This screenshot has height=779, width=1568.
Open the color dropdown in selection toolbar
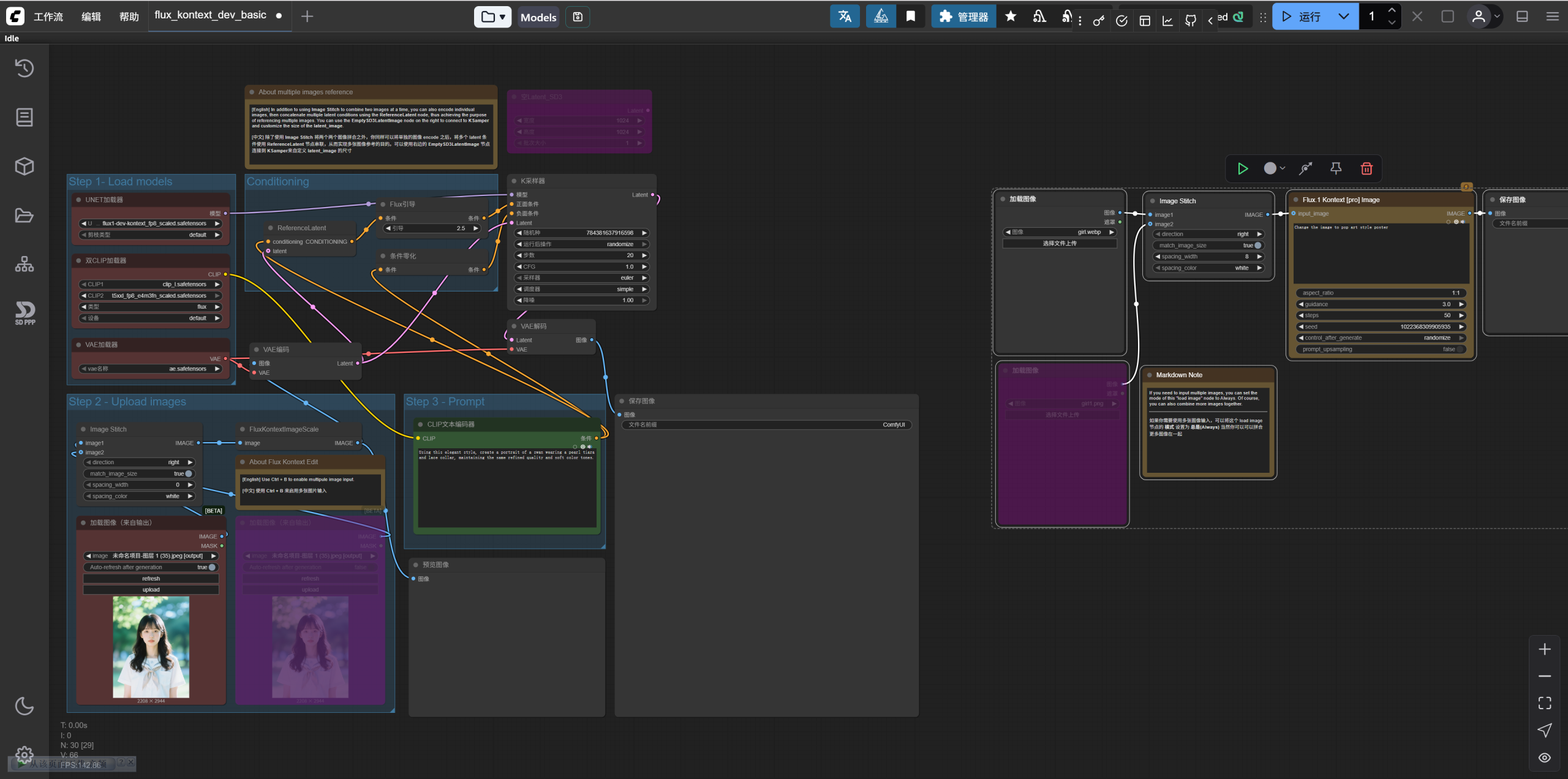point(1274,168)
